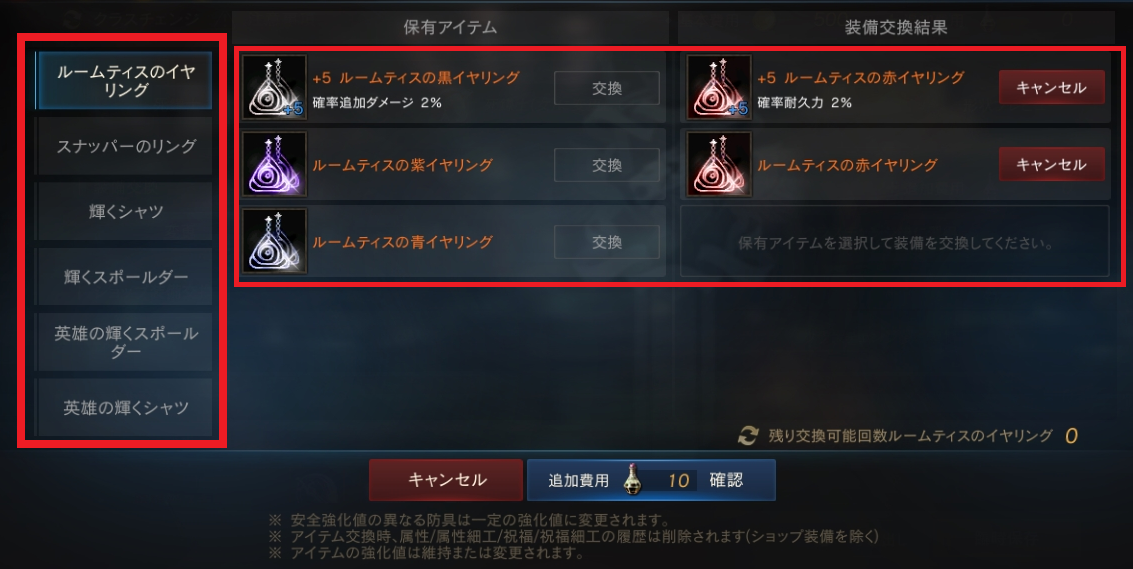Viewport: 1133px width, 569px height.
Task: Select the purple Lumitis earring icon
Action: (274, 165)
